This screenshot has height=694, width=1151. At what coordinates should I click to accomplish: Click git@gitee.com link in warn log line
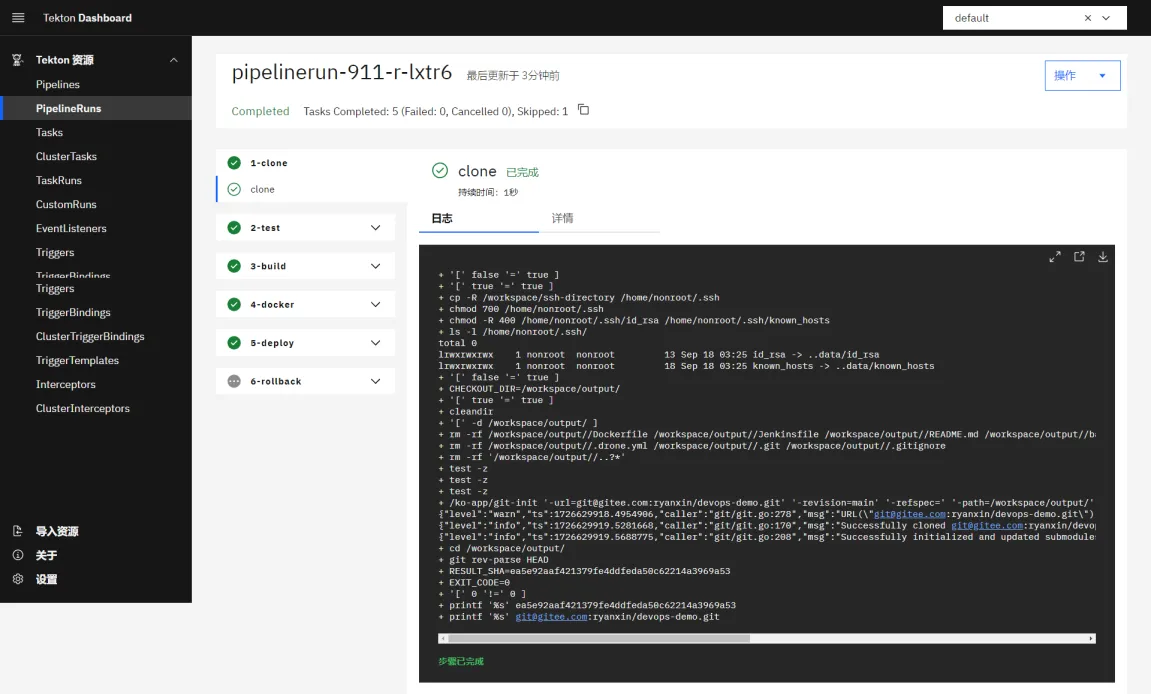(x=909, y=514)
